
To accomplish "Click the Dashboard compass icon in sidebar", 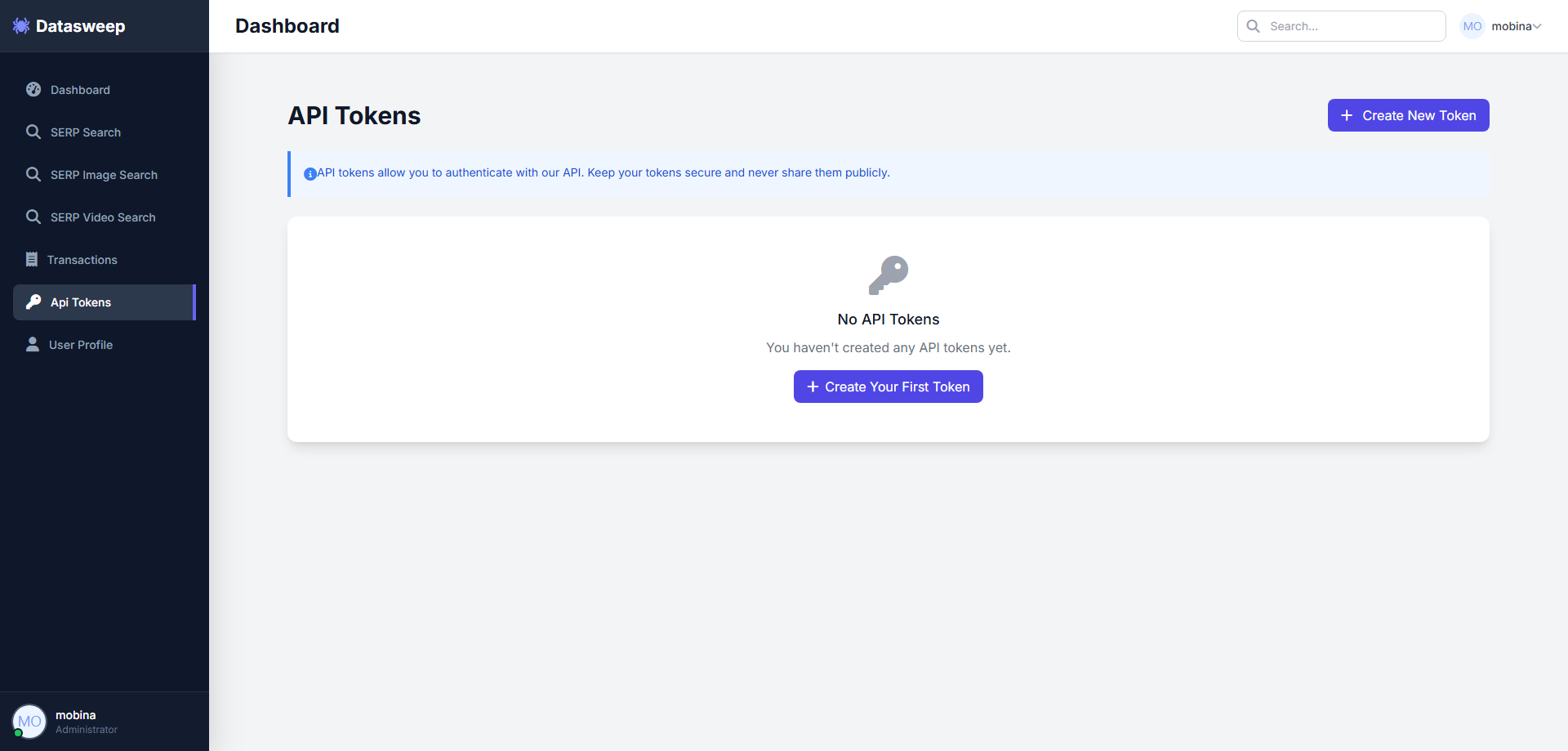I will (x=33, y=89).
